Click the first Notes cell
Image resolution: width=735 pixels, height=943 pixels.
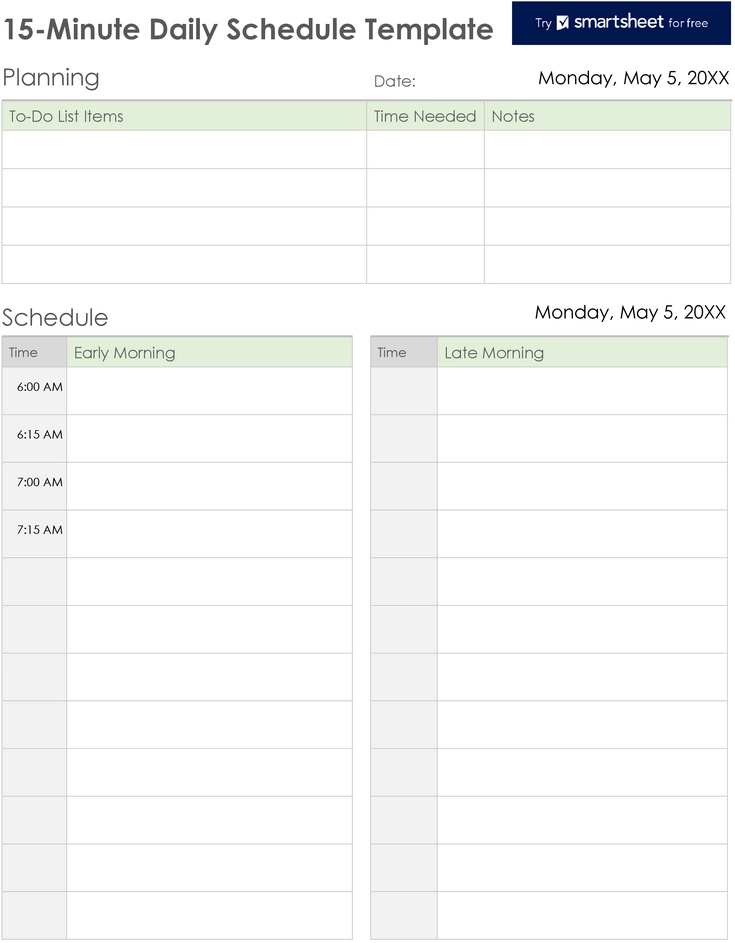[607, 150]
